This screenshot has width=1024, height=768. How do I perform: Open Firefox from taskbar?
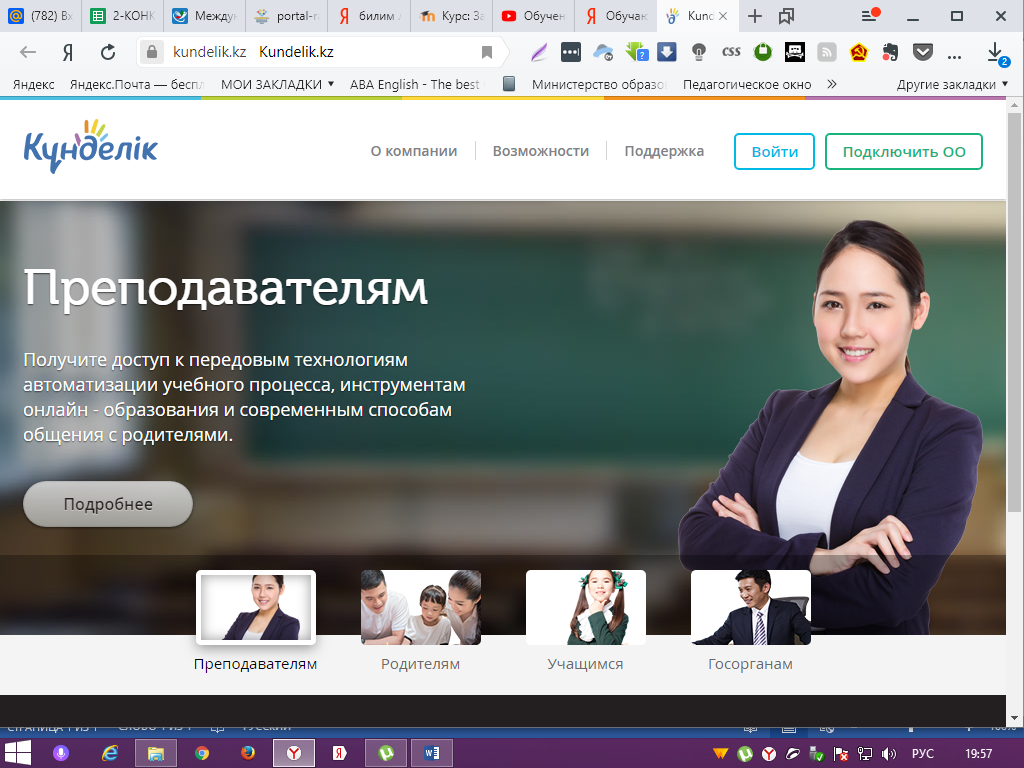(248, 753)
